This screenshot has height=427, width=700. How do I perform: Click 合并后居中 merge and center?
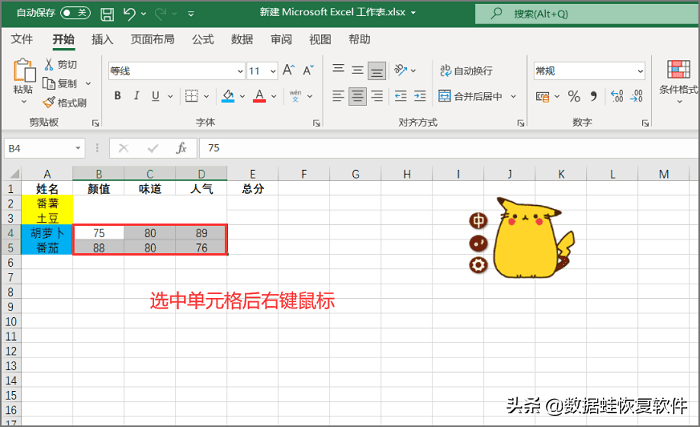click(x=470, y=96)
